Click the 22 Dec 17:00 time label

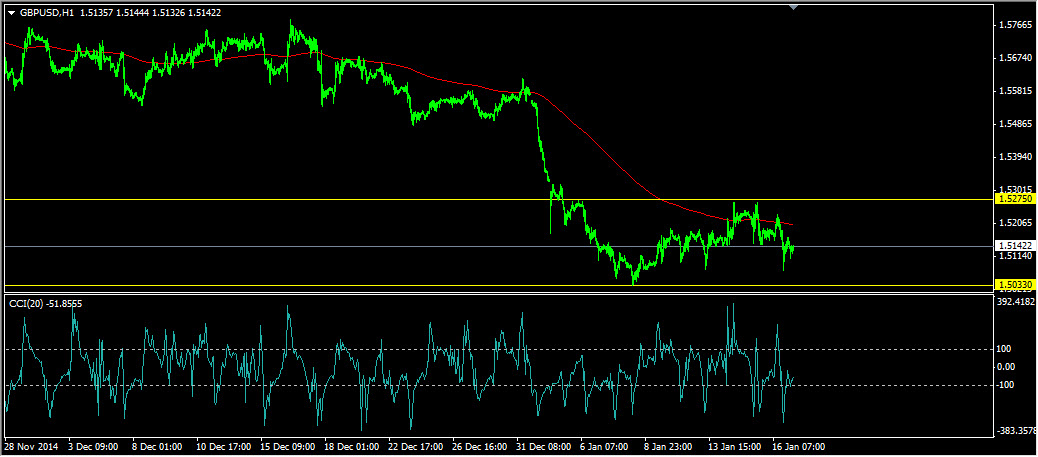(x=416, y=447)
